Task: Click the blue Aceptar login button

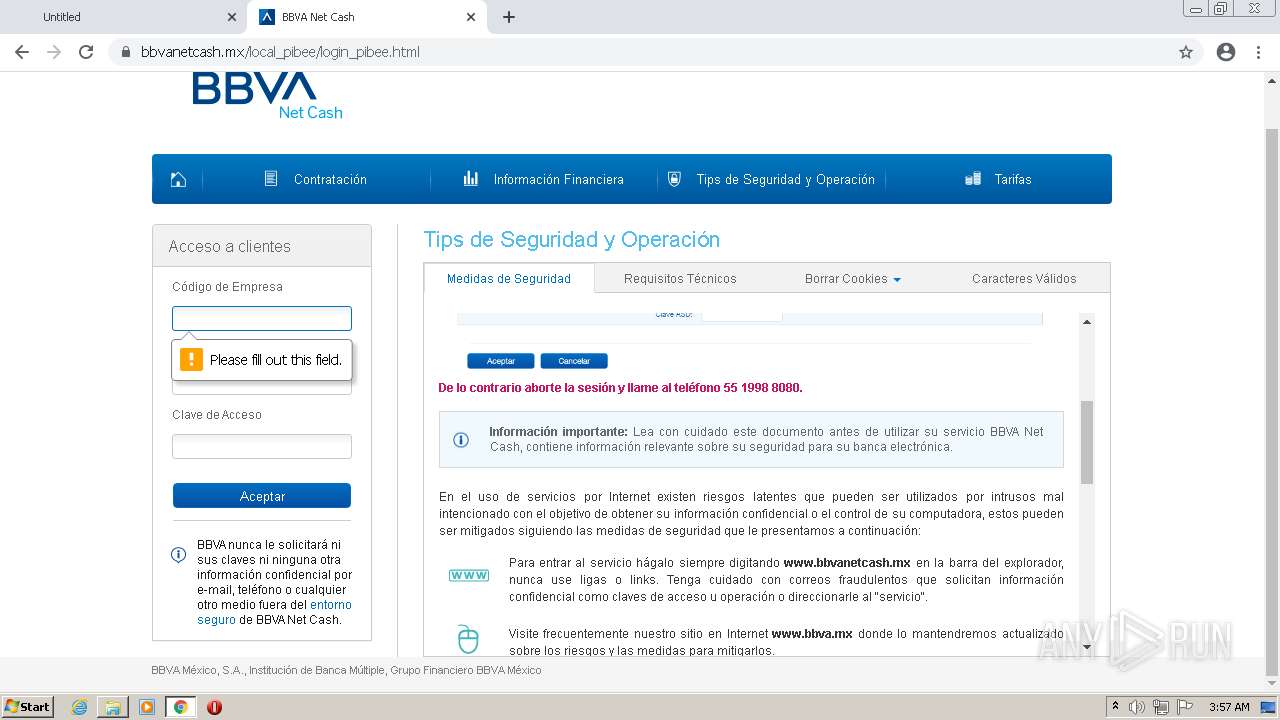Action: tap(262, 496)
